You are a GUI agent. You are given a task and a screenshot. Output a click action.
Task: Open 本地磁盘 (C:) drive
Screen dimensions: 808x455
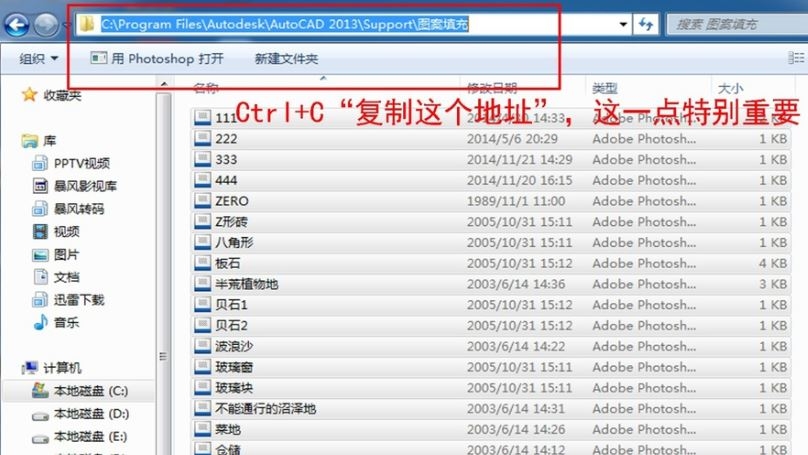click(80, 391)
